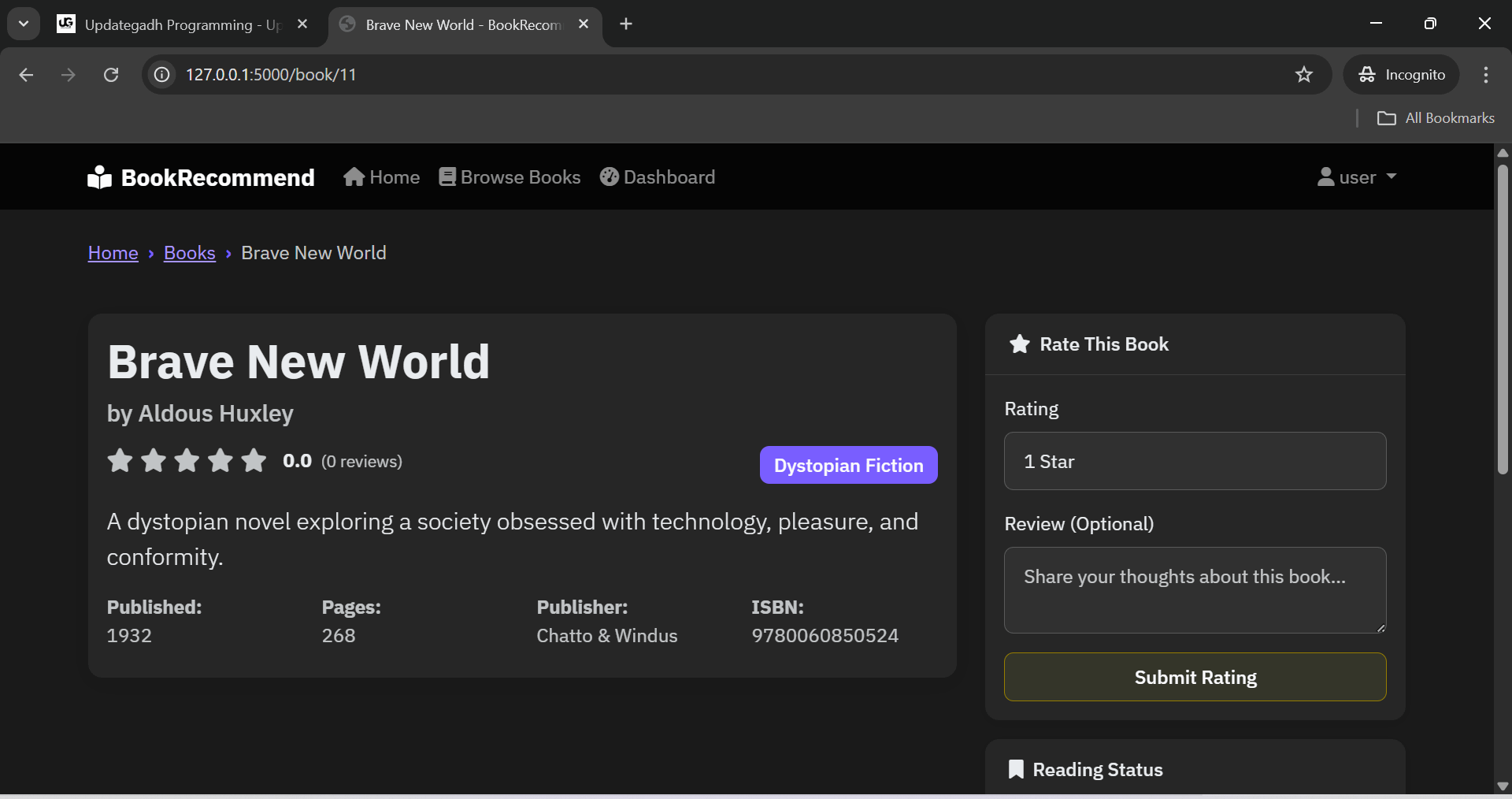The image size is (1512, 799).
Task: Go to Dashboard from navbar
Action: click(x=658, y=177)
